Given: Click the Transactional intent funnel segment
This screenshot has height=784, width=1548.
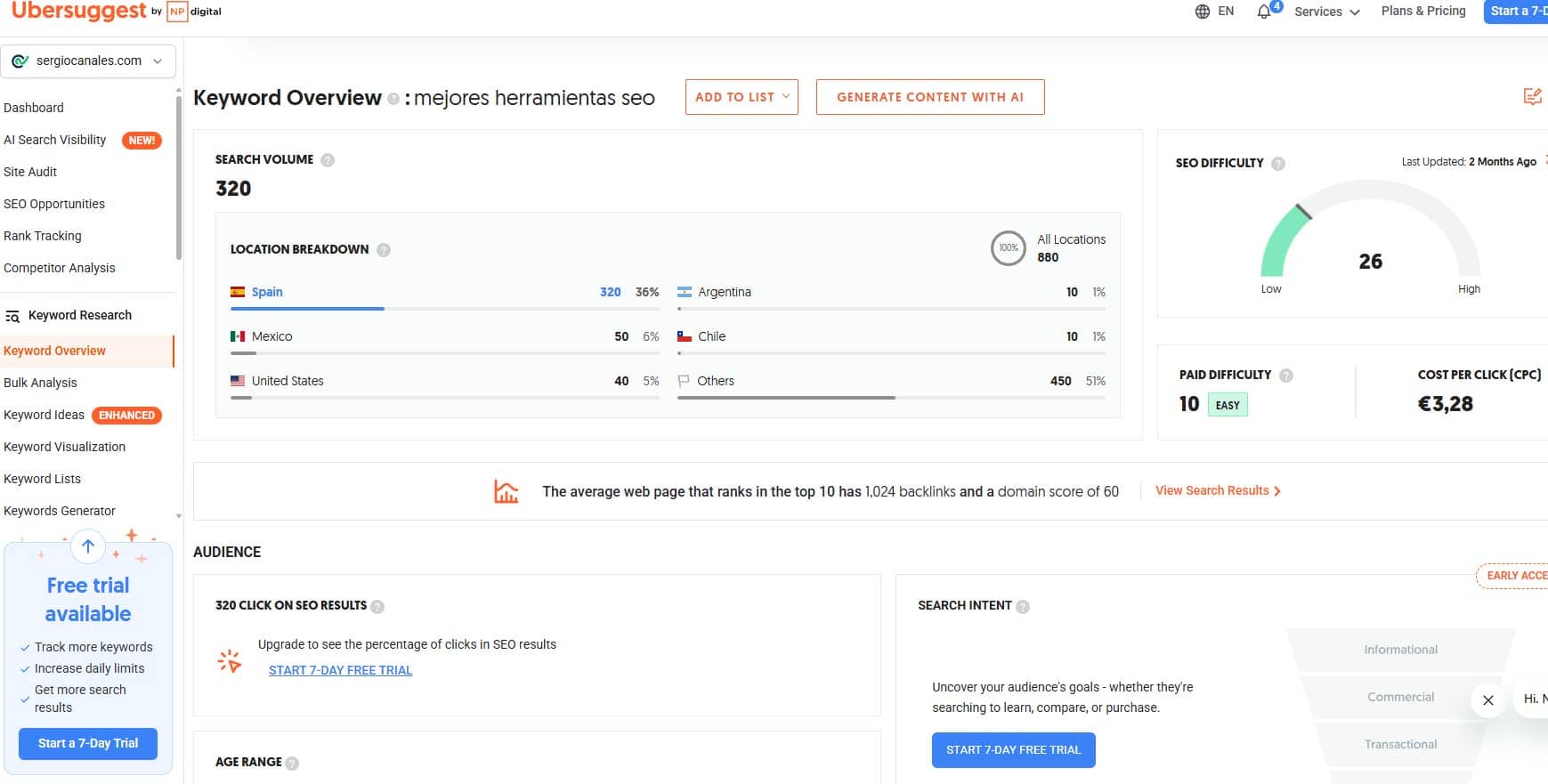Looking at the screenshot, I should [1400, 744].
